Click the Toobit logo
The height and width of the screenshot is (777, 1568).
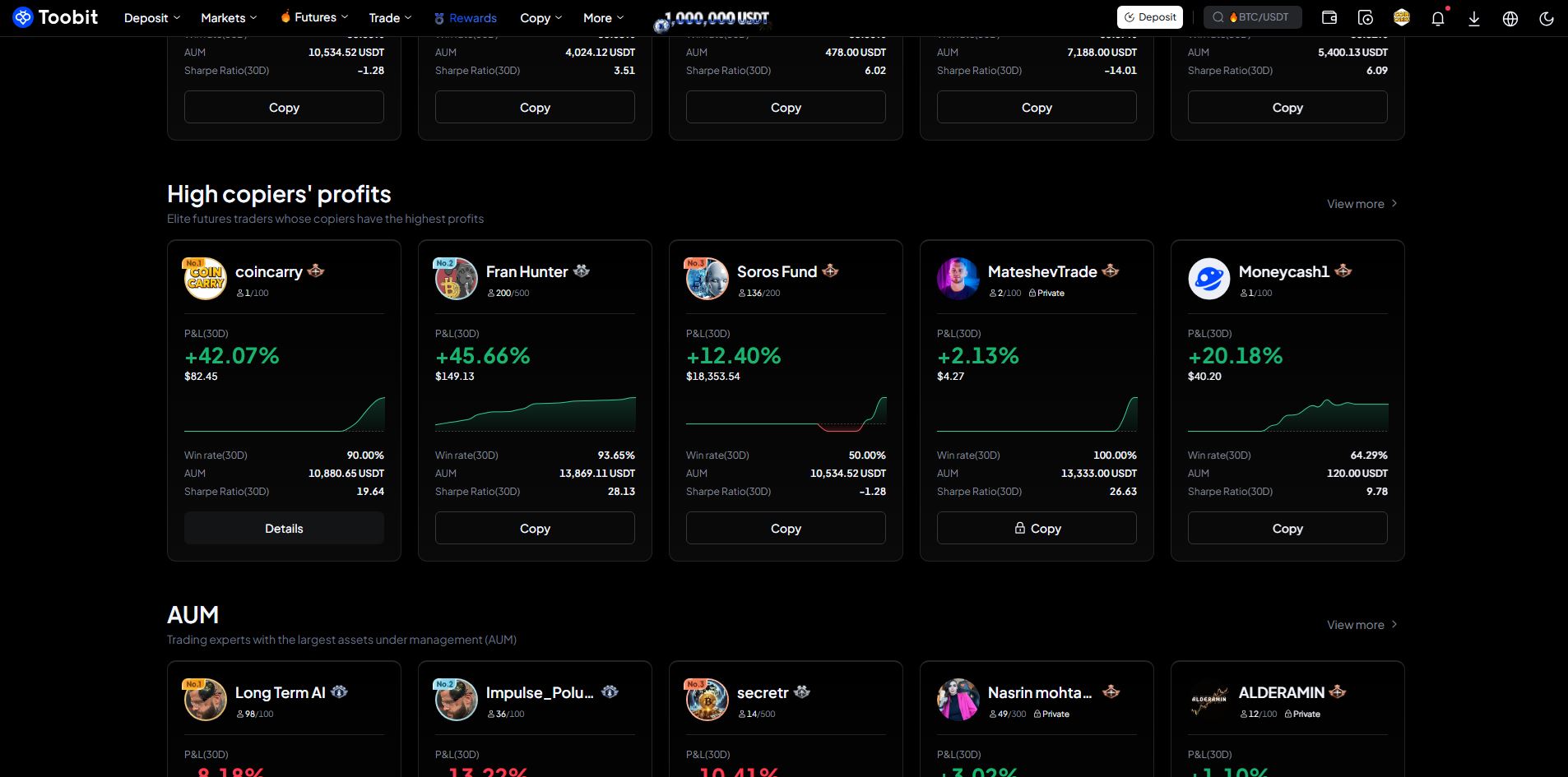point(56,17)
